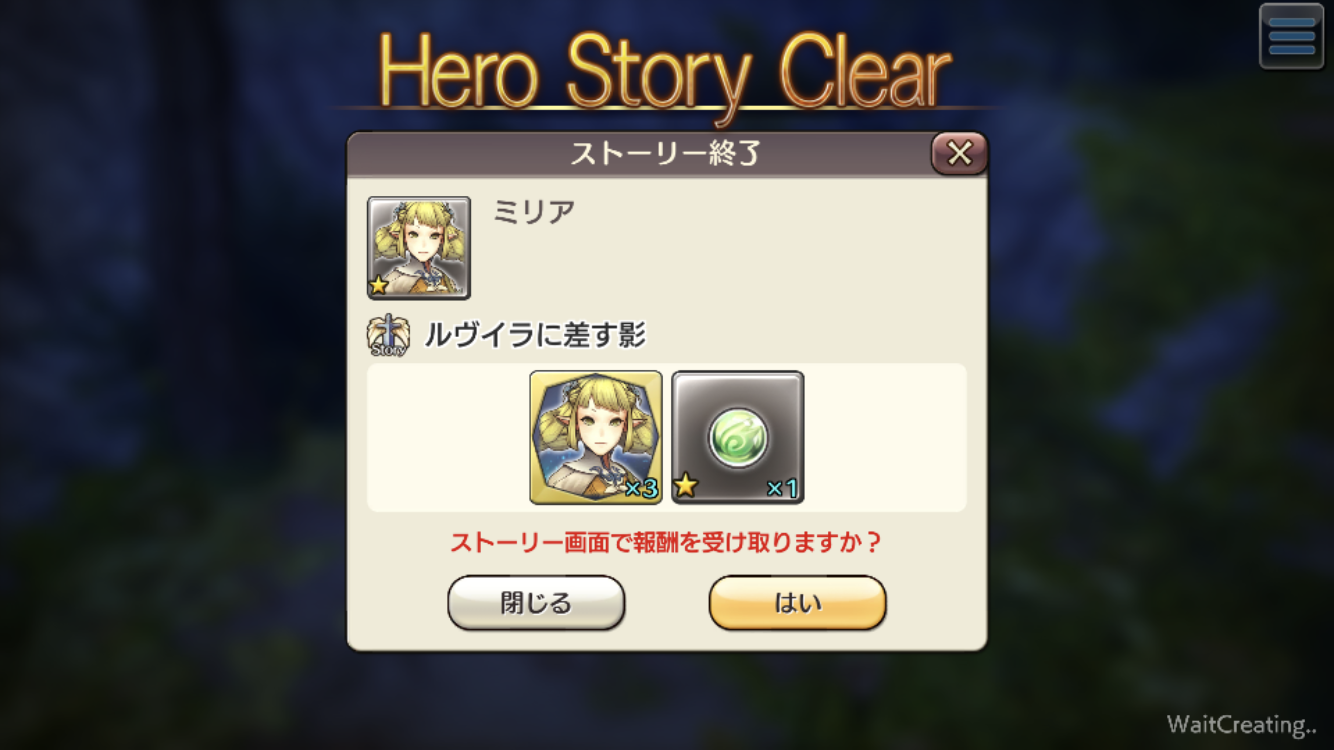Viewport: 1334px width, 750px height.
Task: Select the green orb reward item
Action: (738, 437)
